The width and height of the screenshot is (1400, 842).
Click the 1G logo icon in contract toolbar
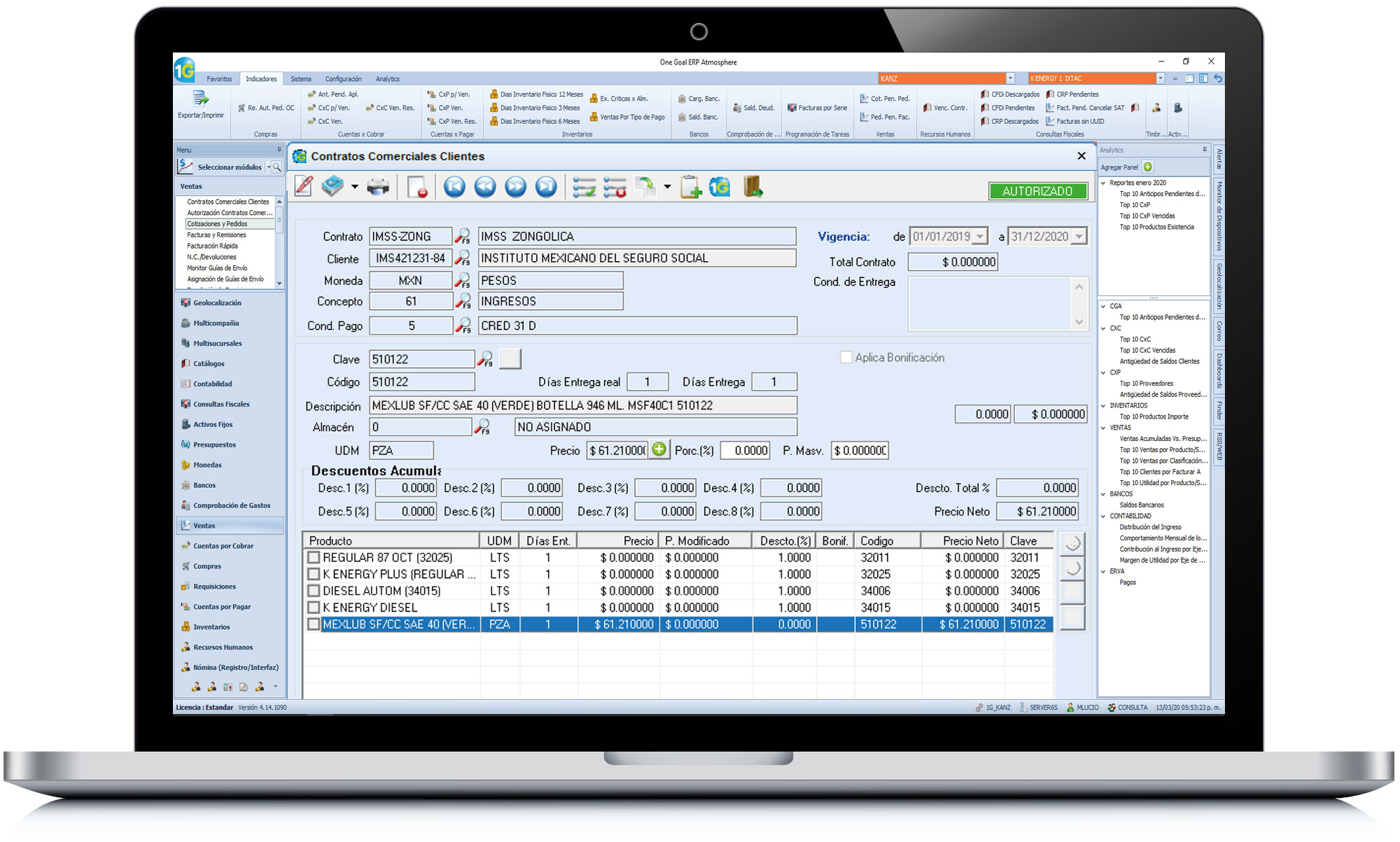tap(720, 187)
